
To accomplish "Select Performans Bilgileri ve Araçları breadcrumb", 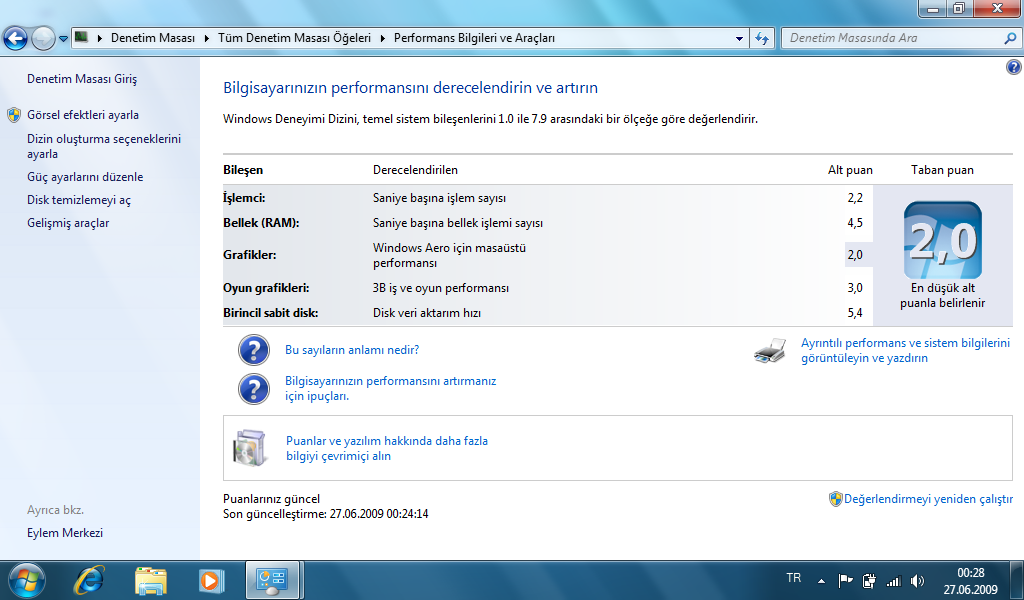I will [474, 39].
